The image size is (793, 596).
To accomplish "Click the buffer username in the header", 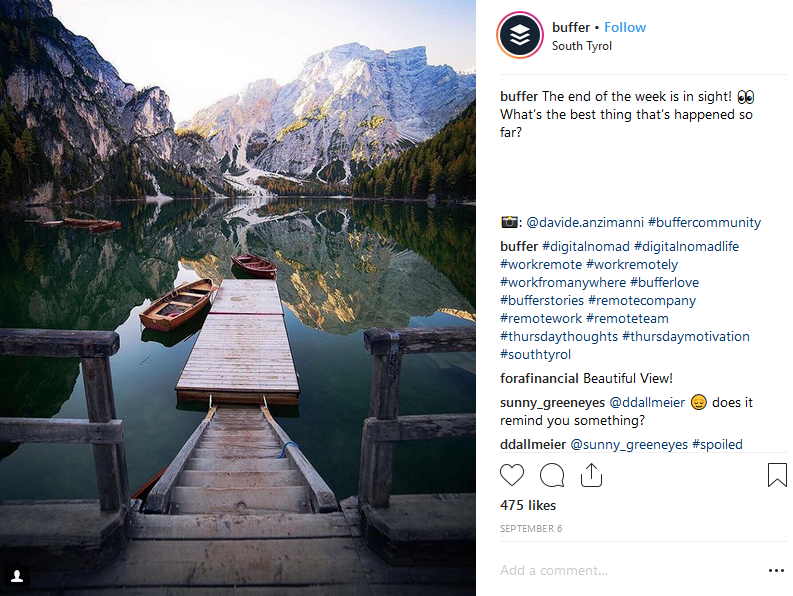I will [x=569, y=27].
